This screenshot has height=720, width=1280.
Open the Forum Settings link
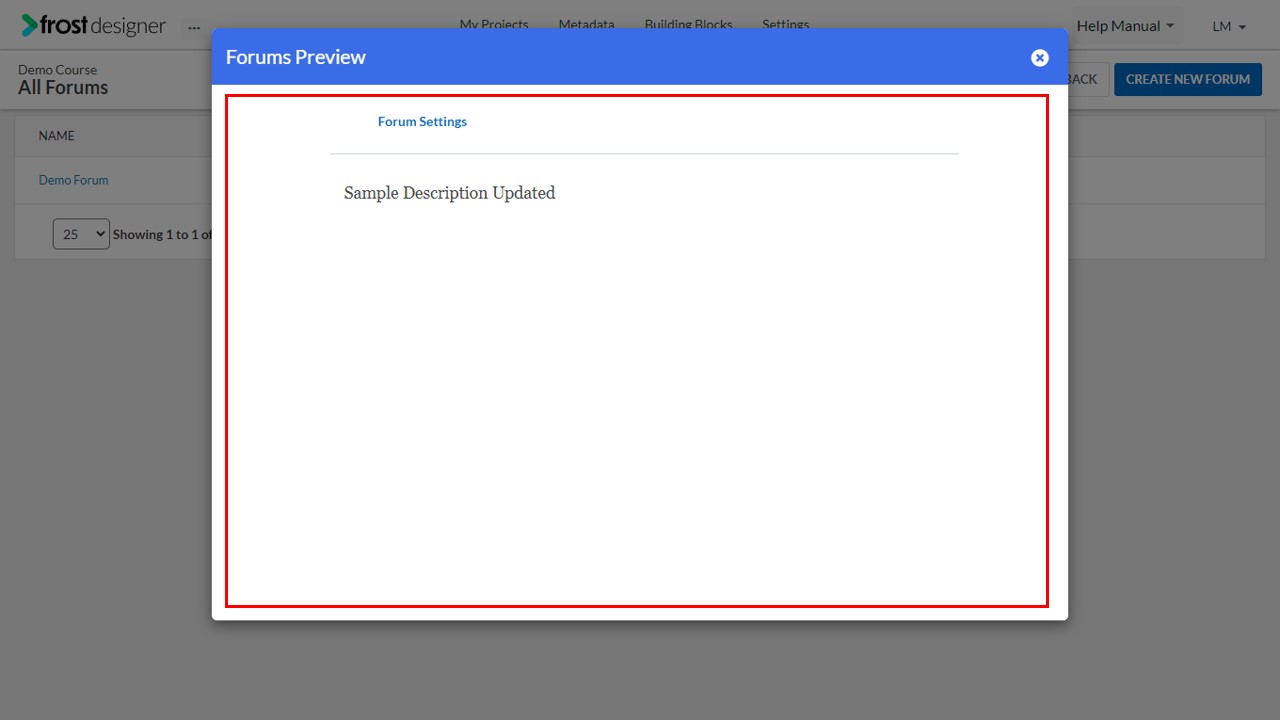coord(422,121)
